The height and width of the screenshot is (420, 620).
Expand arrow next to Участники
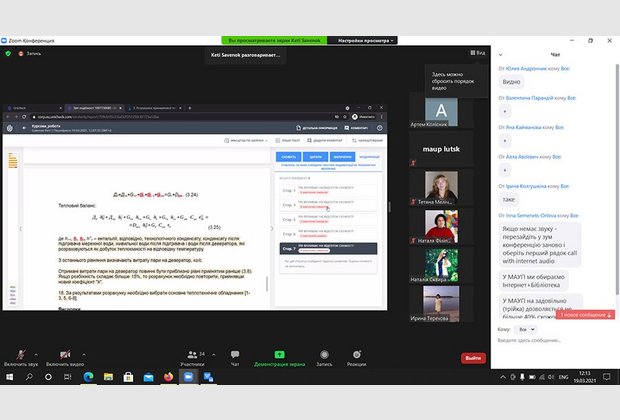coord(214,354)
